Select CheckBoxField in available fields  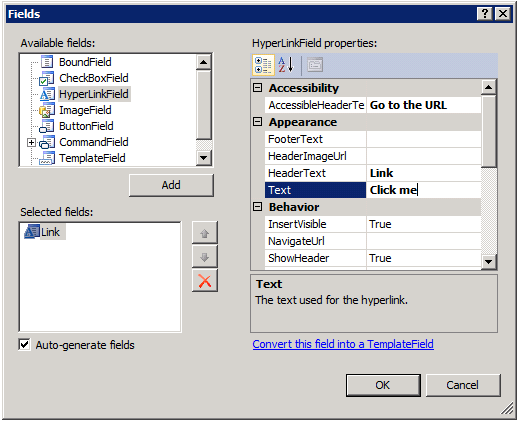[94, 78]
